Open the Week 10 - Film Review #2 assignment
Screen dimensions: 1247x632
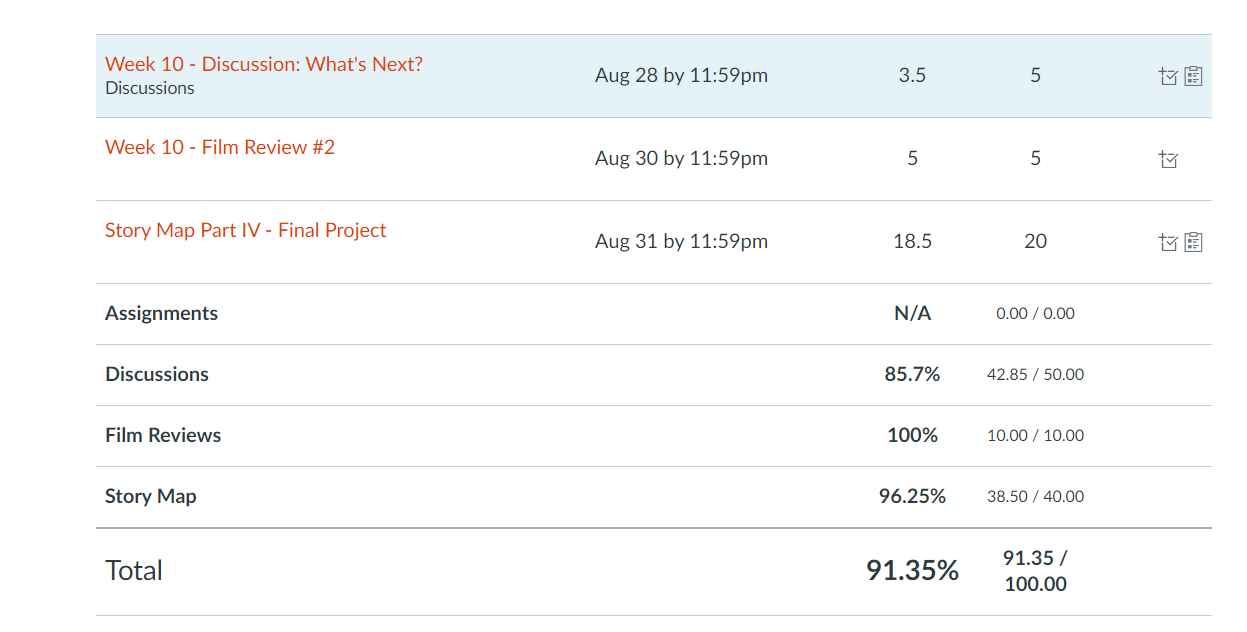pos(220,147)
